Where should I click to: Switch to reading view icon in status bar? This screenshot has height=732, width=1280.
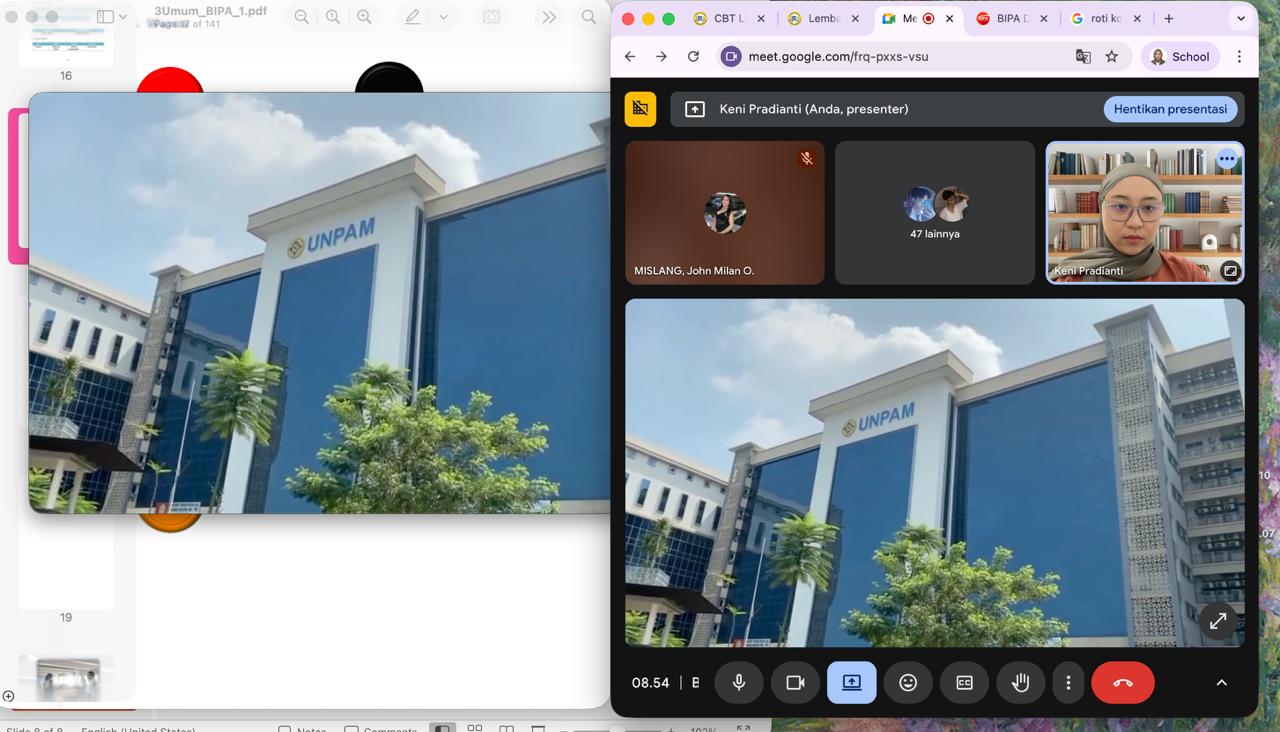coord(507,728)
